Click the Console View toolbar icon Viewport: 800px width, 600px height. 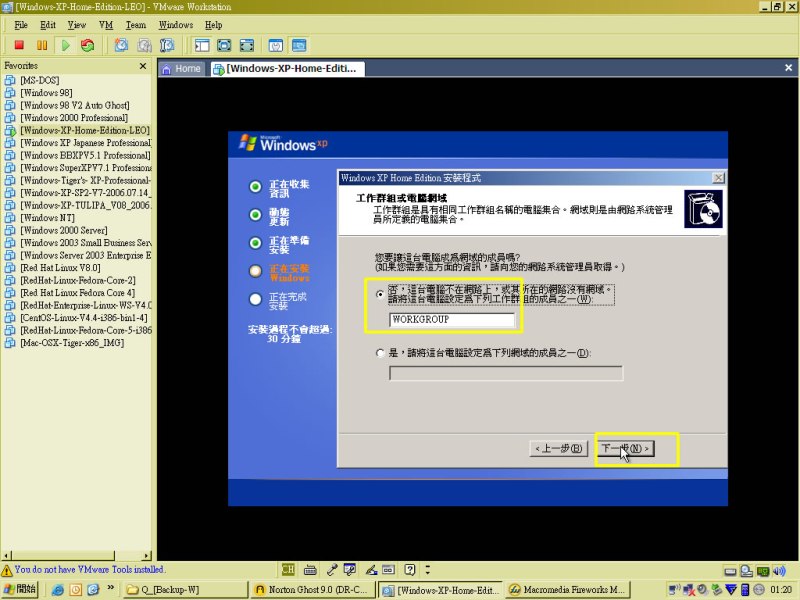(299, 45)
